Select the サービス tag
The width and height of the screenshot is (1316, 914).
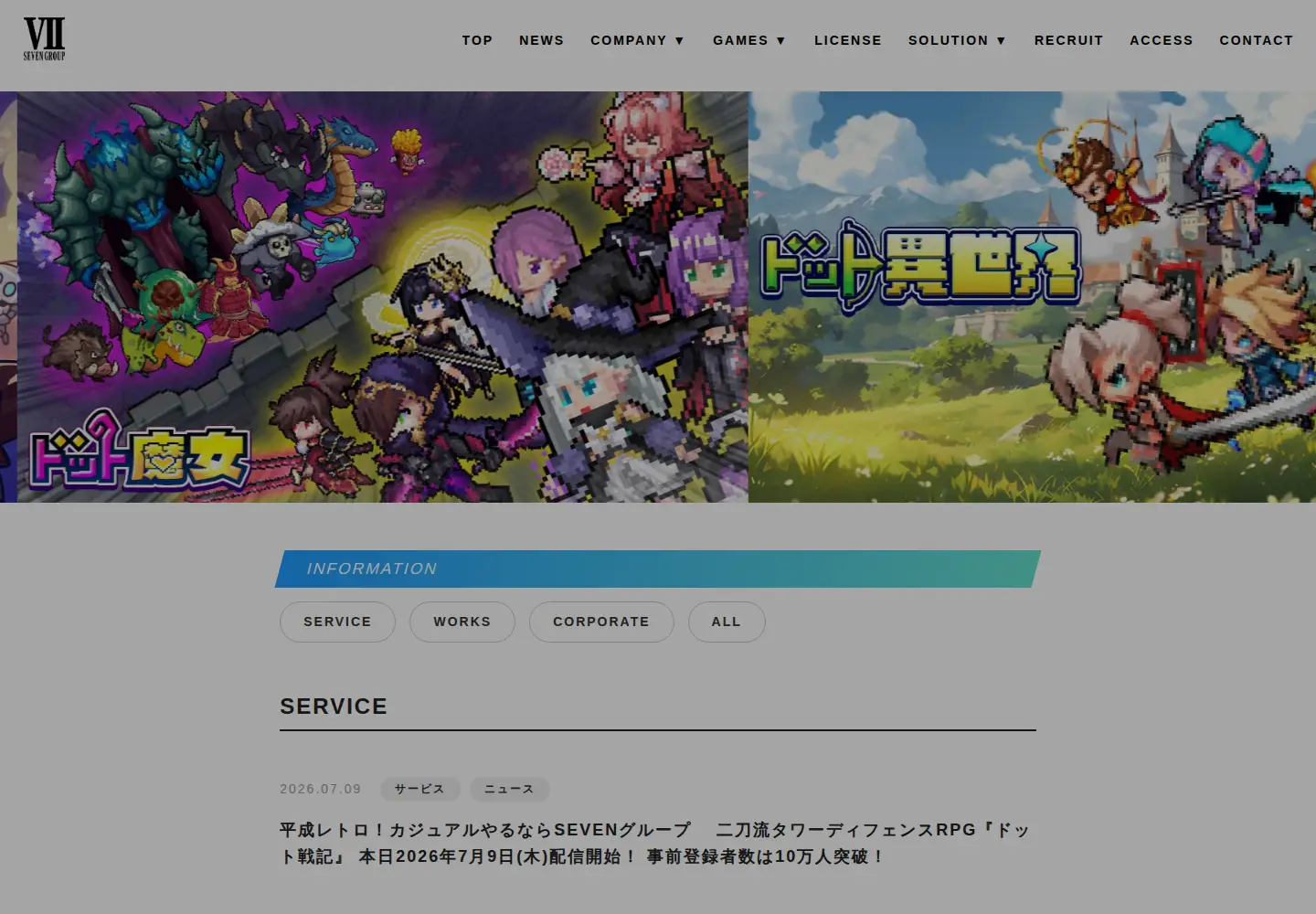coord(419,789)
